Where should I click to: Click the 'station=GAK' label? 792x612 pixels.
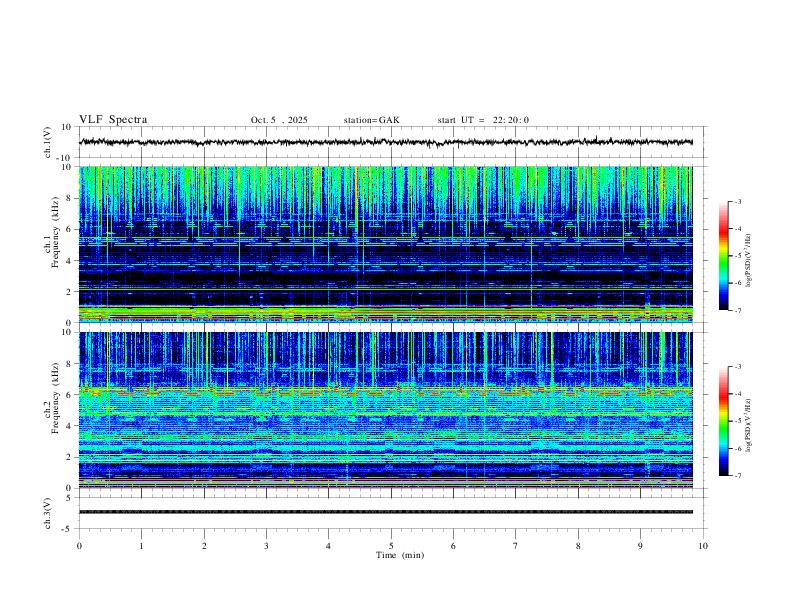pyautogui.click(x=371, y=120)
